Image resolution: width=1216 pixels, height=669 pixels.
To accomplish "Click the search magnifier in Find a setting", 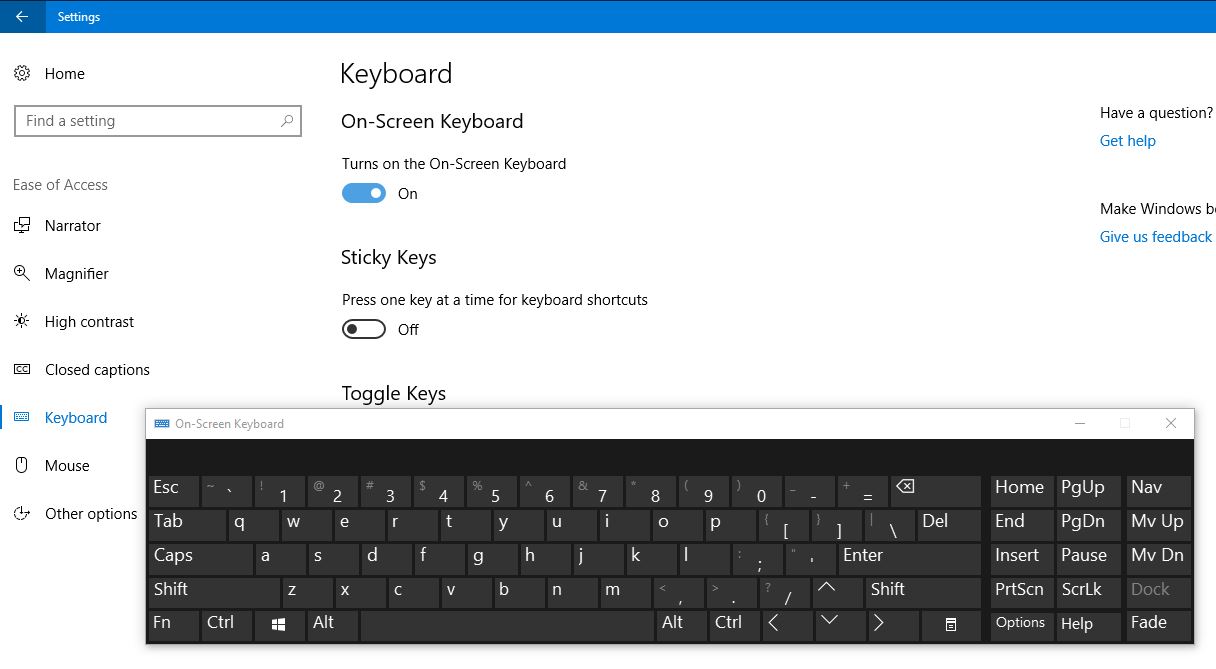I will (x=287, y=121).
